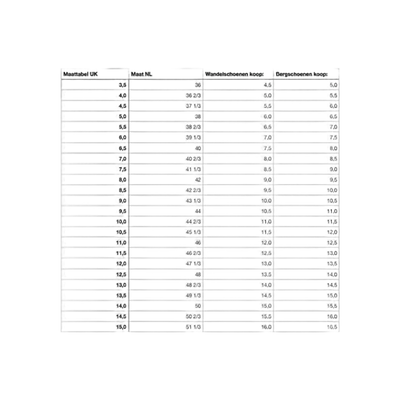The height and width of the screenshot is (400, 400).
Task: Click NL size 46 cell
Action: (166, 243)
